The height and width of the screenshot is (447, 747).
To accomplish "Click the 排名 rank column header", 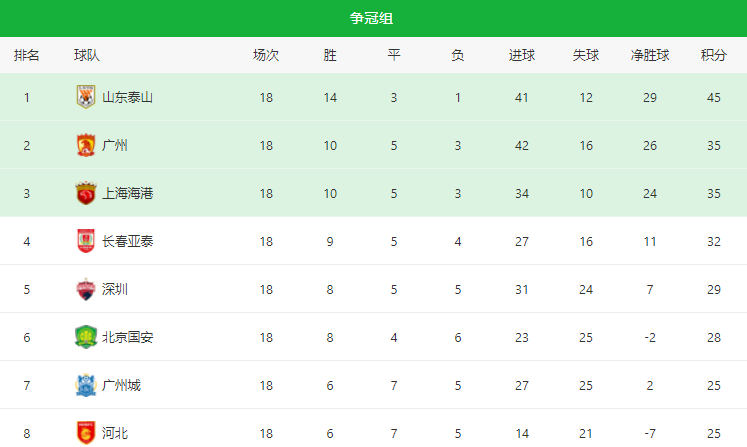I will (27, 56).
